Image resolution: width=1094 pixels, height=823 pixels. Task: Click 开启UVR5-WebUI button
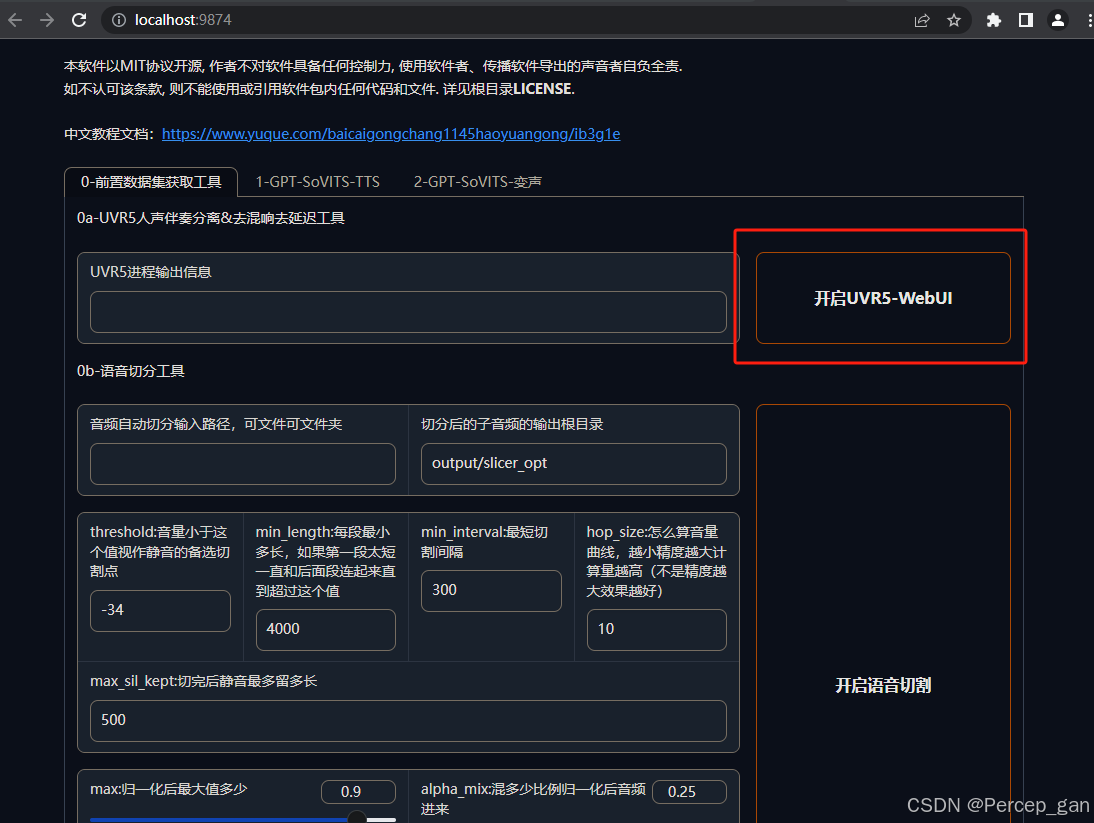[x=883, y=298]
